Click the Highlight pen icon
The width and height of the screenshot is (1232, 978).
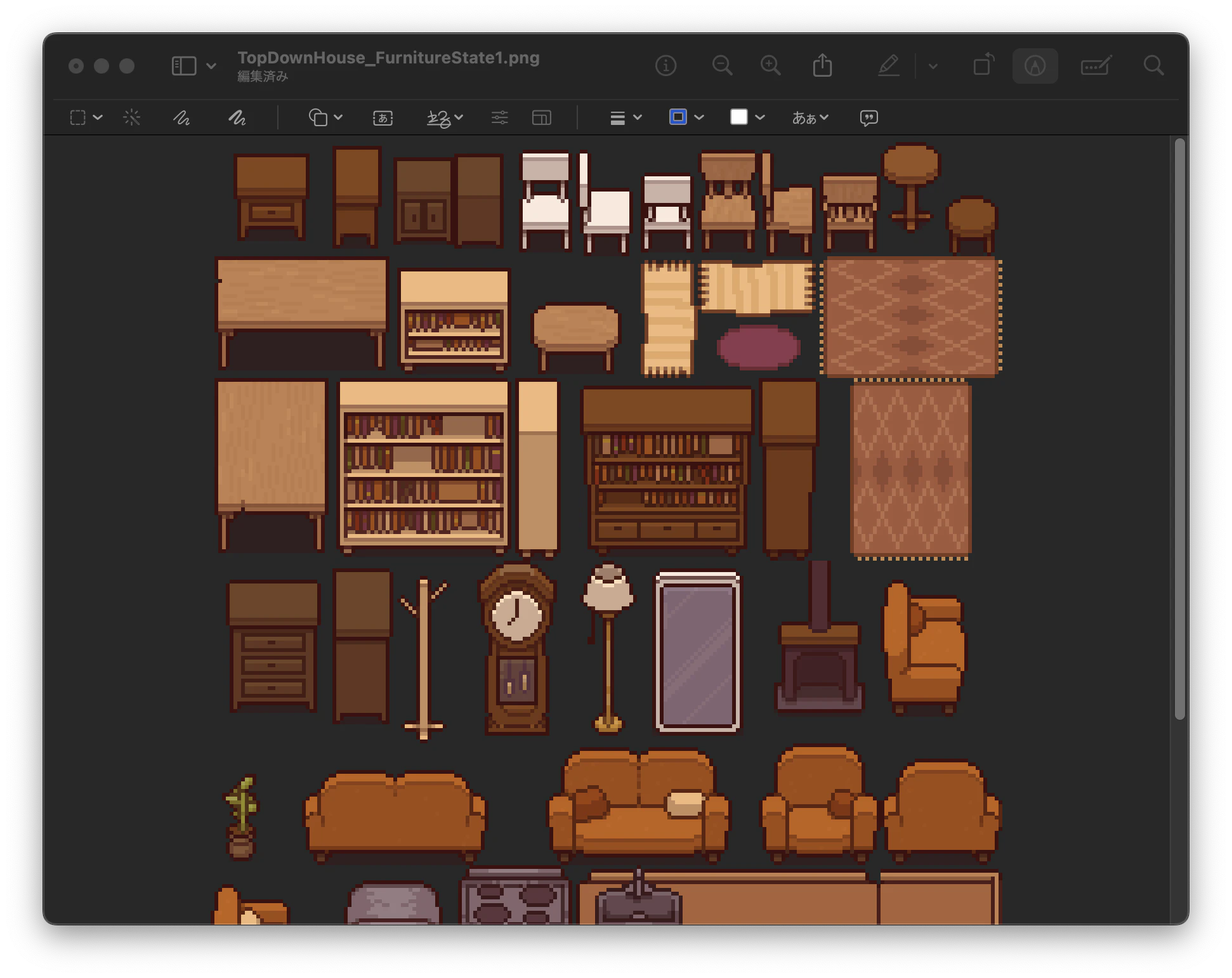tap(889, 65)
